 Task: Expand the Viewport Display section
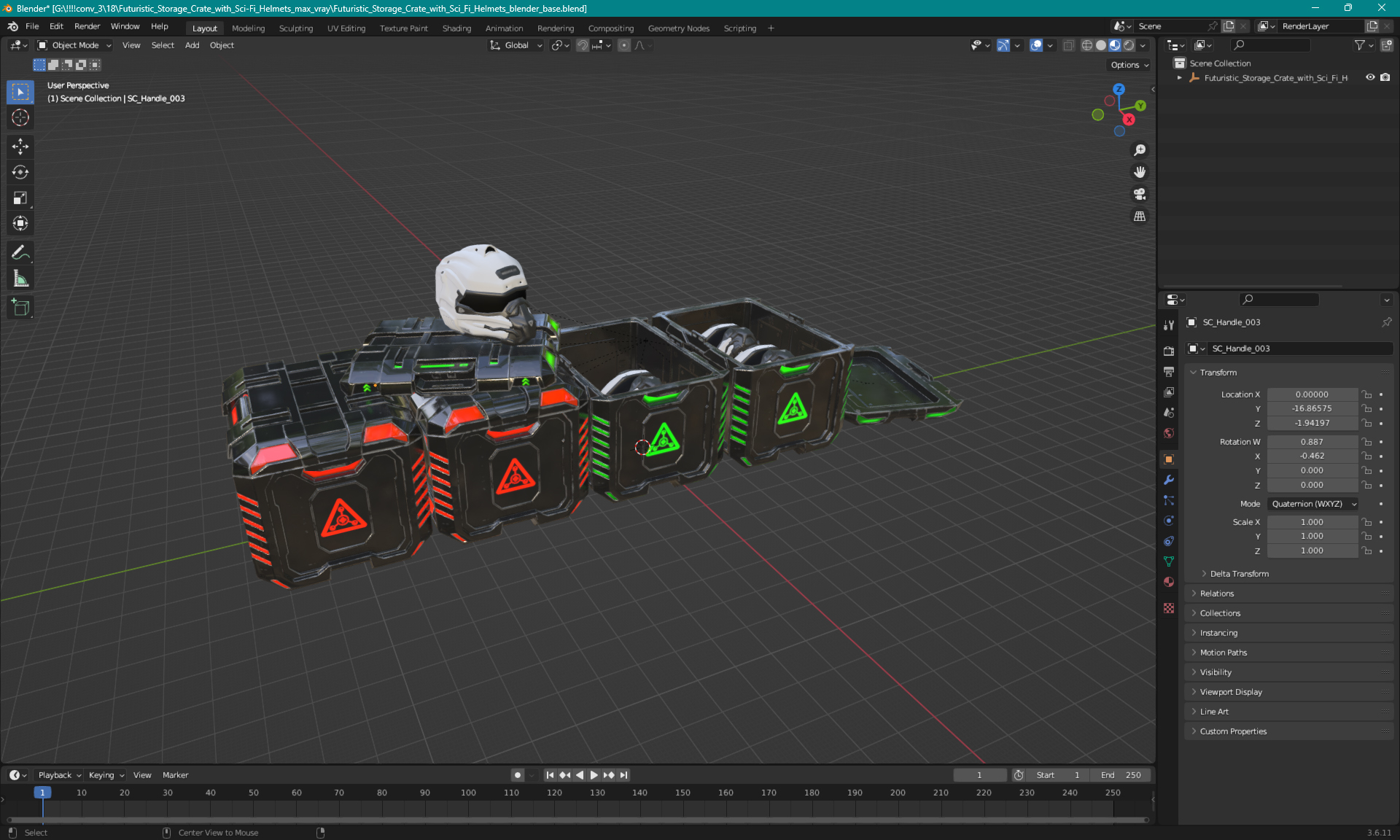pos(1231,691)
